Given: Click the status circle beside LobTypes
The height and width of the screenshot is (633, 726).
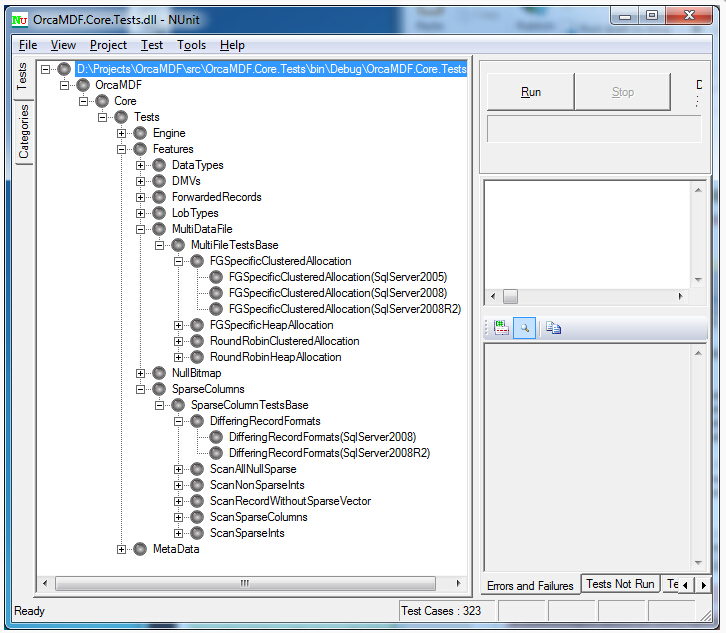Looking at the screenshot, I should (159, 213).
